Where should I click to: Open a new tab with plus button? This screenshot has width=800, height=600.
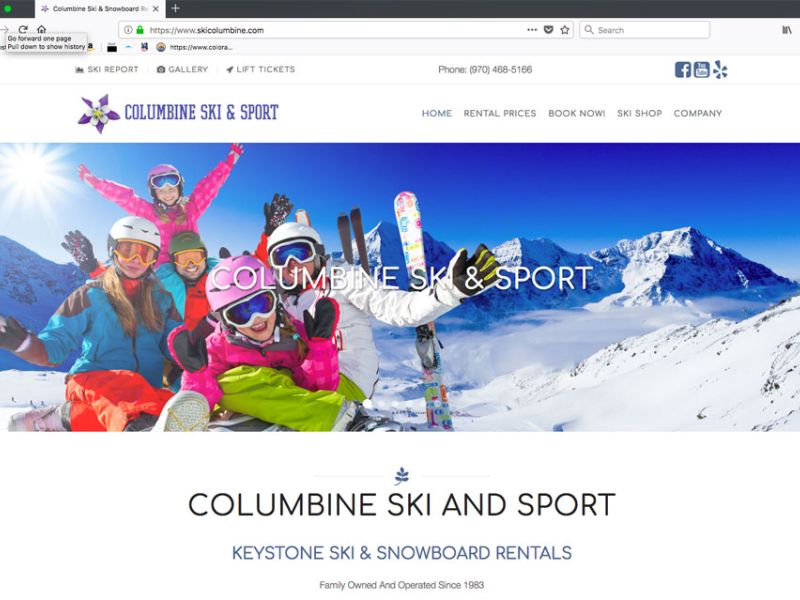pyautogui.click(x=176, y=8)
